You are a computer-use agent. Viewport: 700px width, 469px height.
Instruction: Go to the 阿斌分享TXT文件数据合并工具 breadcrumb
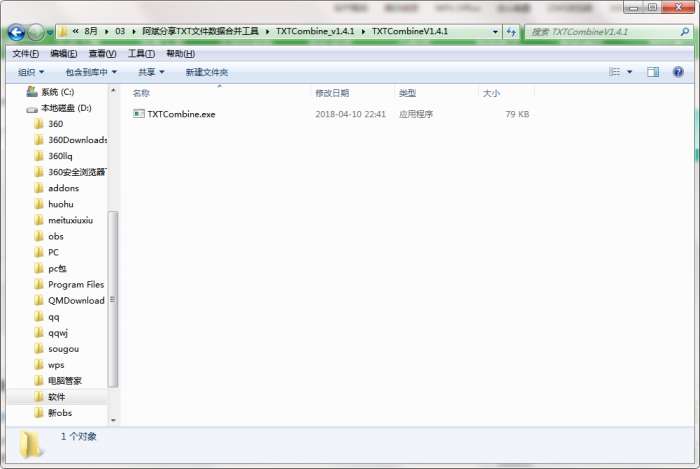[x=200, y=31]
